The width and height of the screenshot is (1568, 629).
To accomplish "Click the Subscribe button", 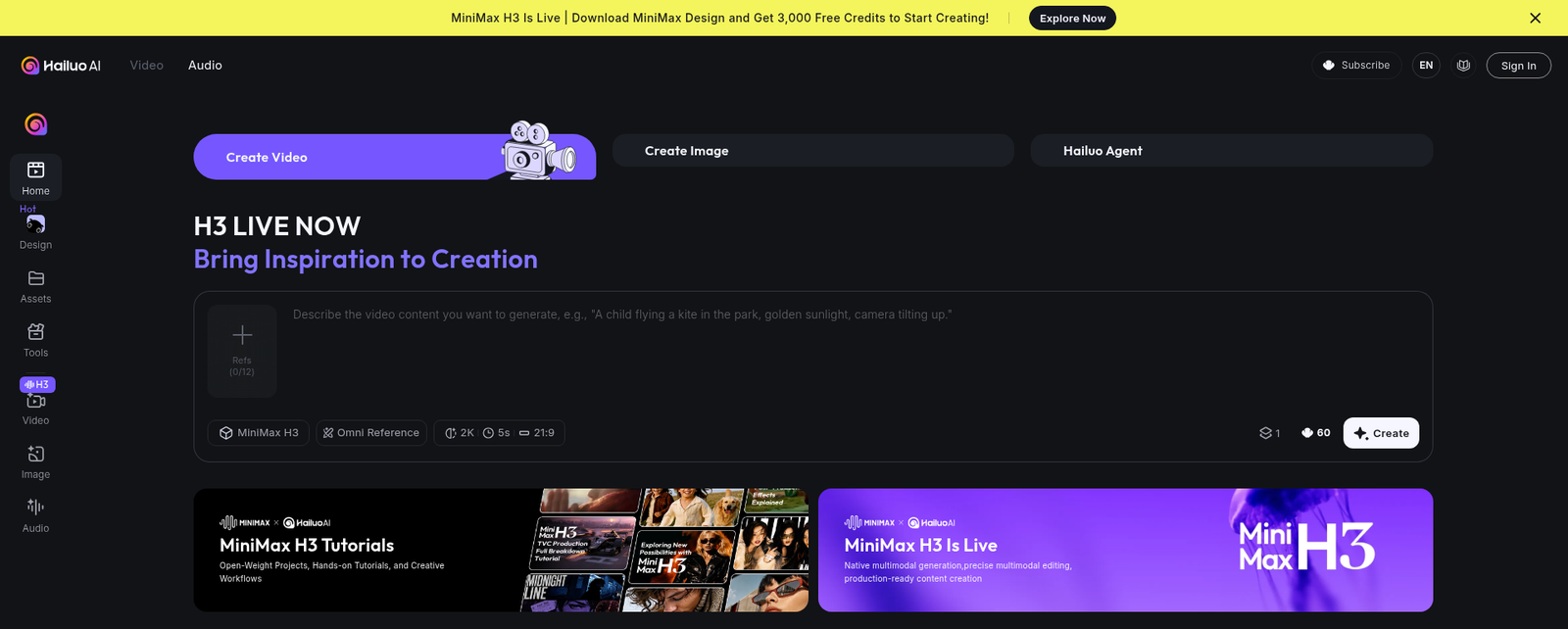I will 1356,66.
